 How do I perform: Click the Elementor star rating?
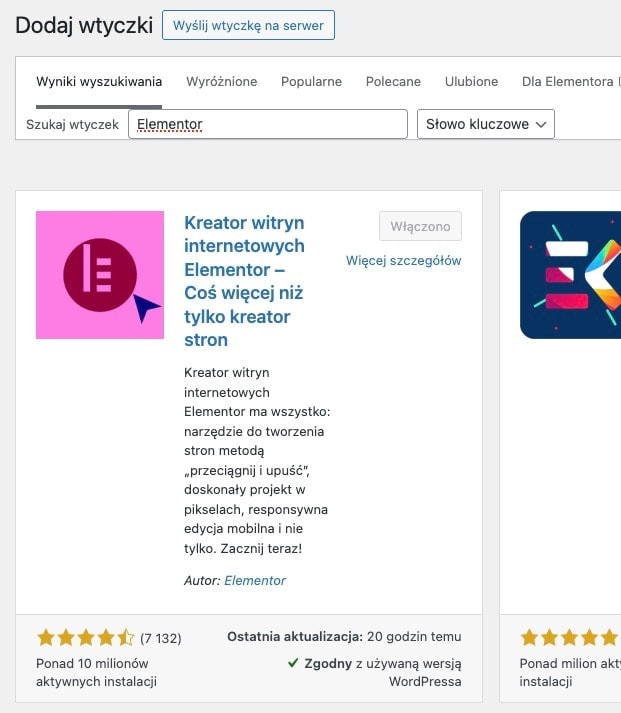tap(86, 638)
